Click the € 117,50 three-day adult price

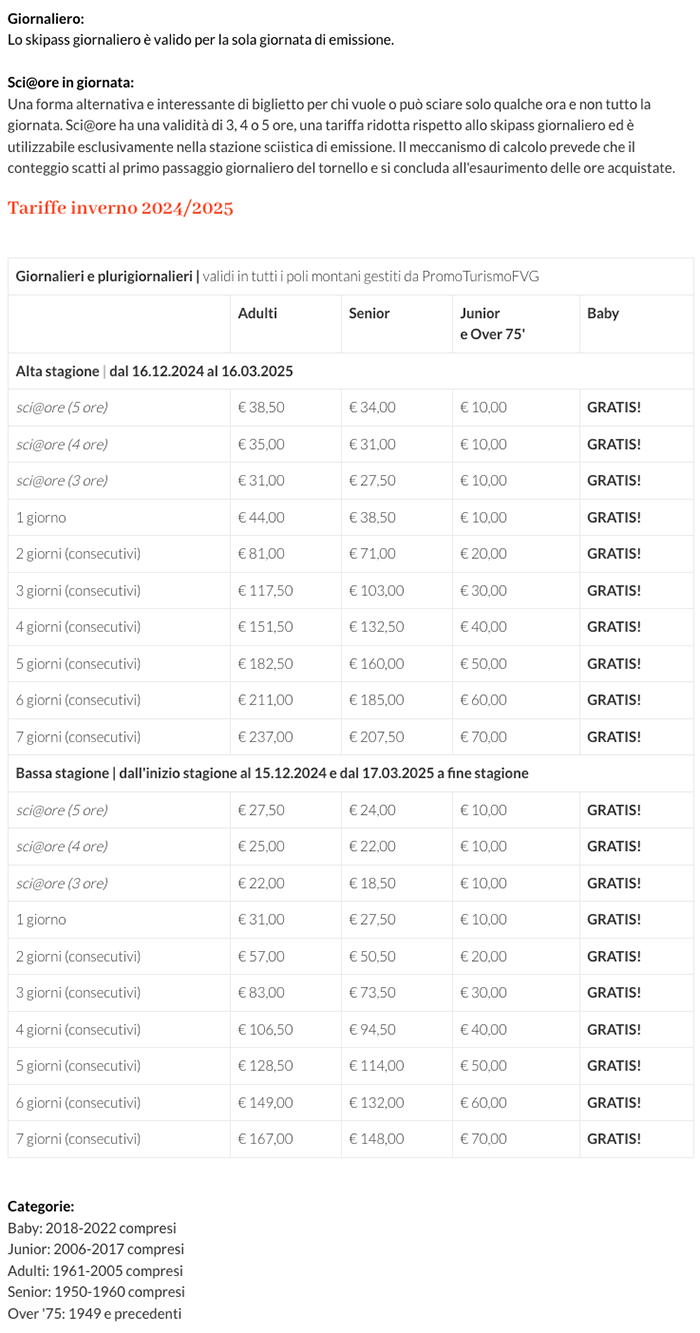pyautogui.click(x=265, y=590)
